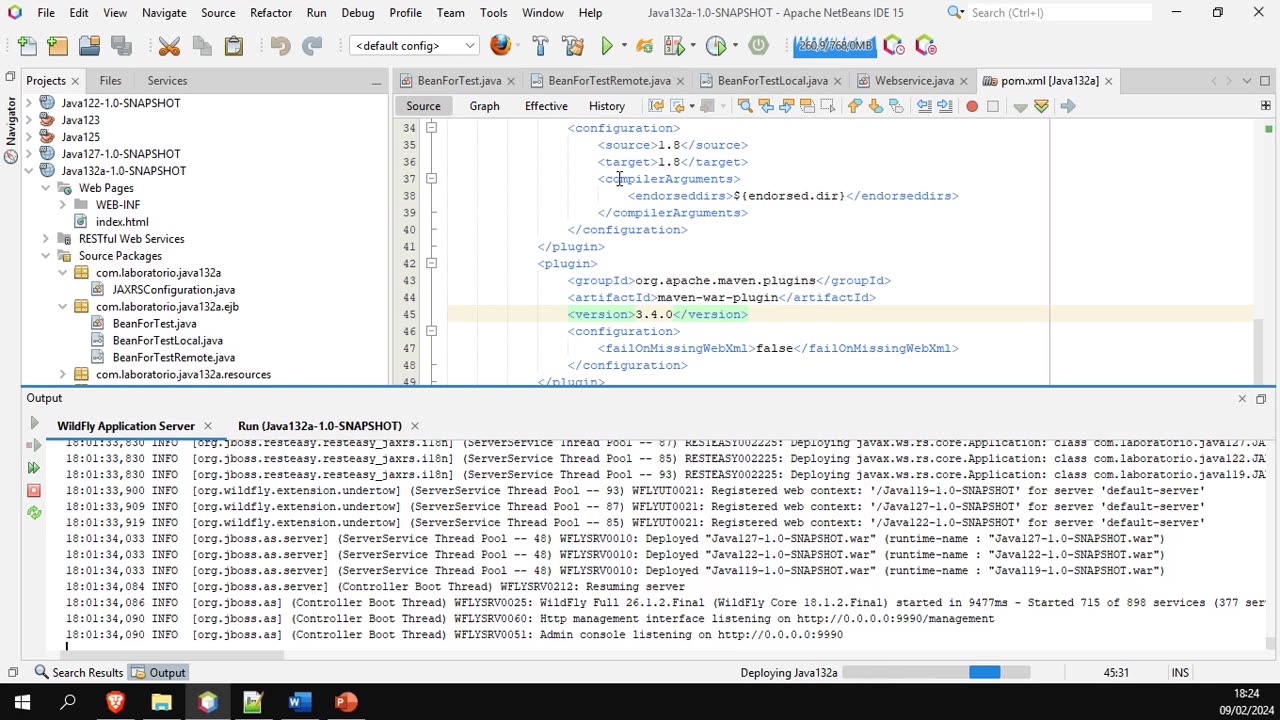Click the Undo arrow icon
The image size is (1280, 720).
tap(280, 46)
